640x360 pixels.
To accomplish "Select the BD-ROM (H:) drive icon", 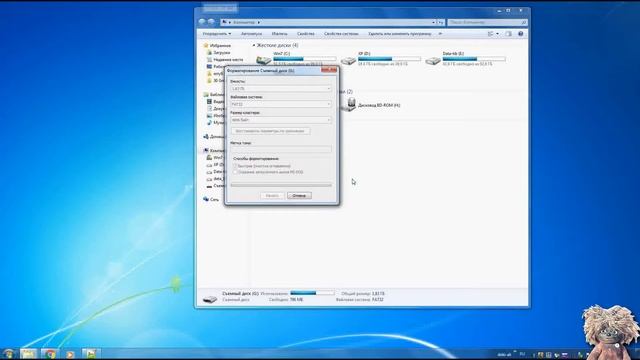I will pos(349,104).
